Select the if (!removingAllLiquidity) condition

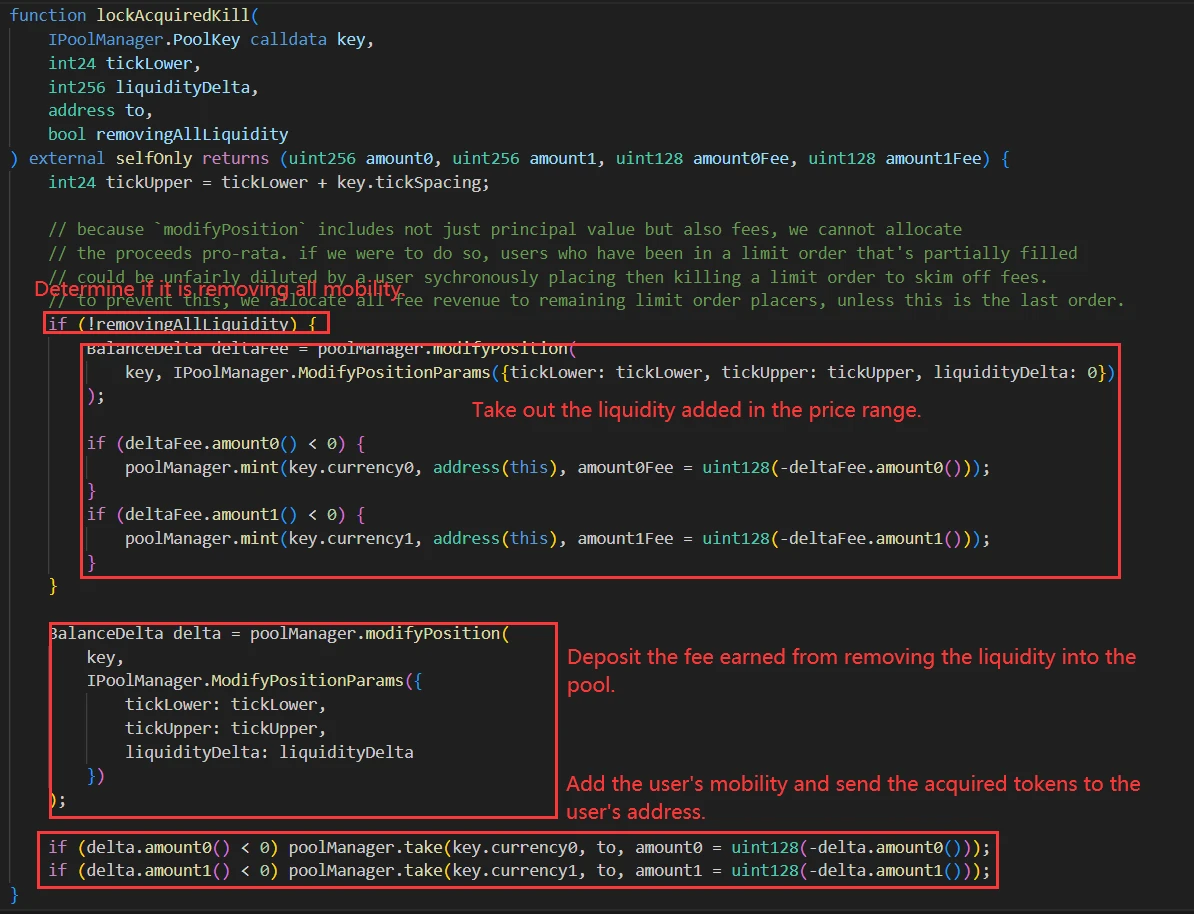coord(185,324)
